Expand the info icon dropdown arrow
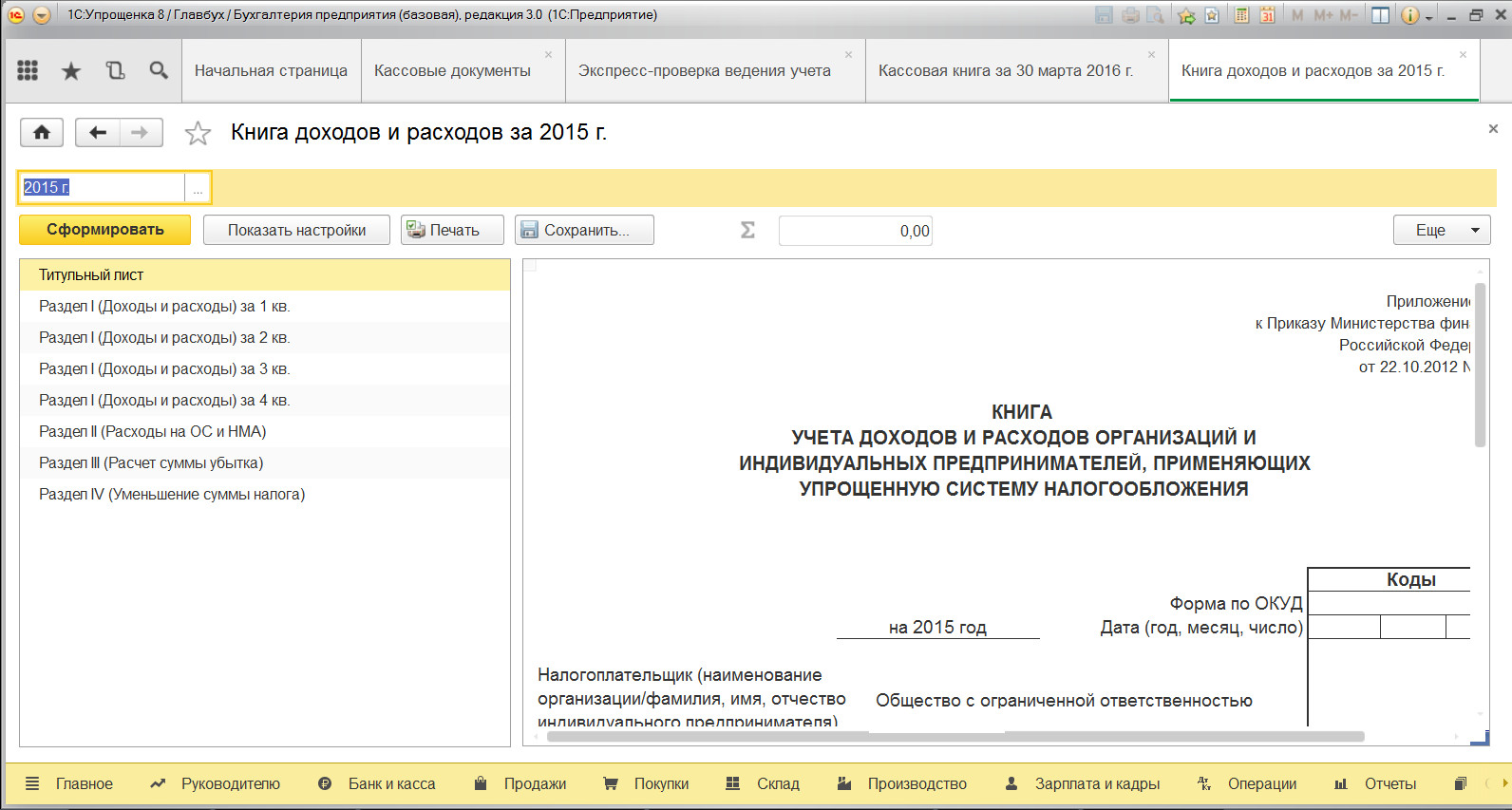This screenshot has height=810, width=1512. (1428, 17)
